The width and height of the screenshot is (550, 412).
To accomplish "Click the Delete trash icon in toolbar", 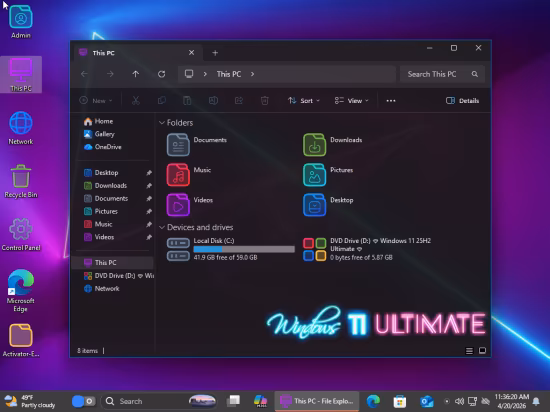I will point(264,101).
